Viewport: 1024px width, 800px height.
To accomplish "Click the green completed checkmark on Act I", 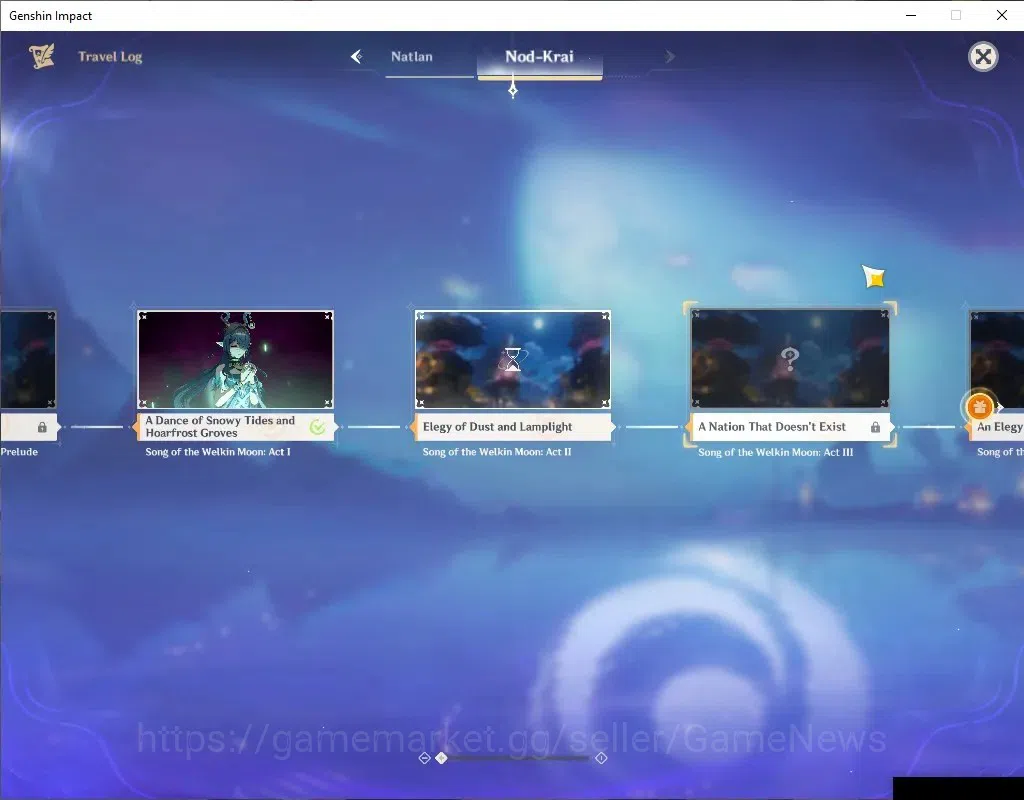I will [x=317, y=428].
